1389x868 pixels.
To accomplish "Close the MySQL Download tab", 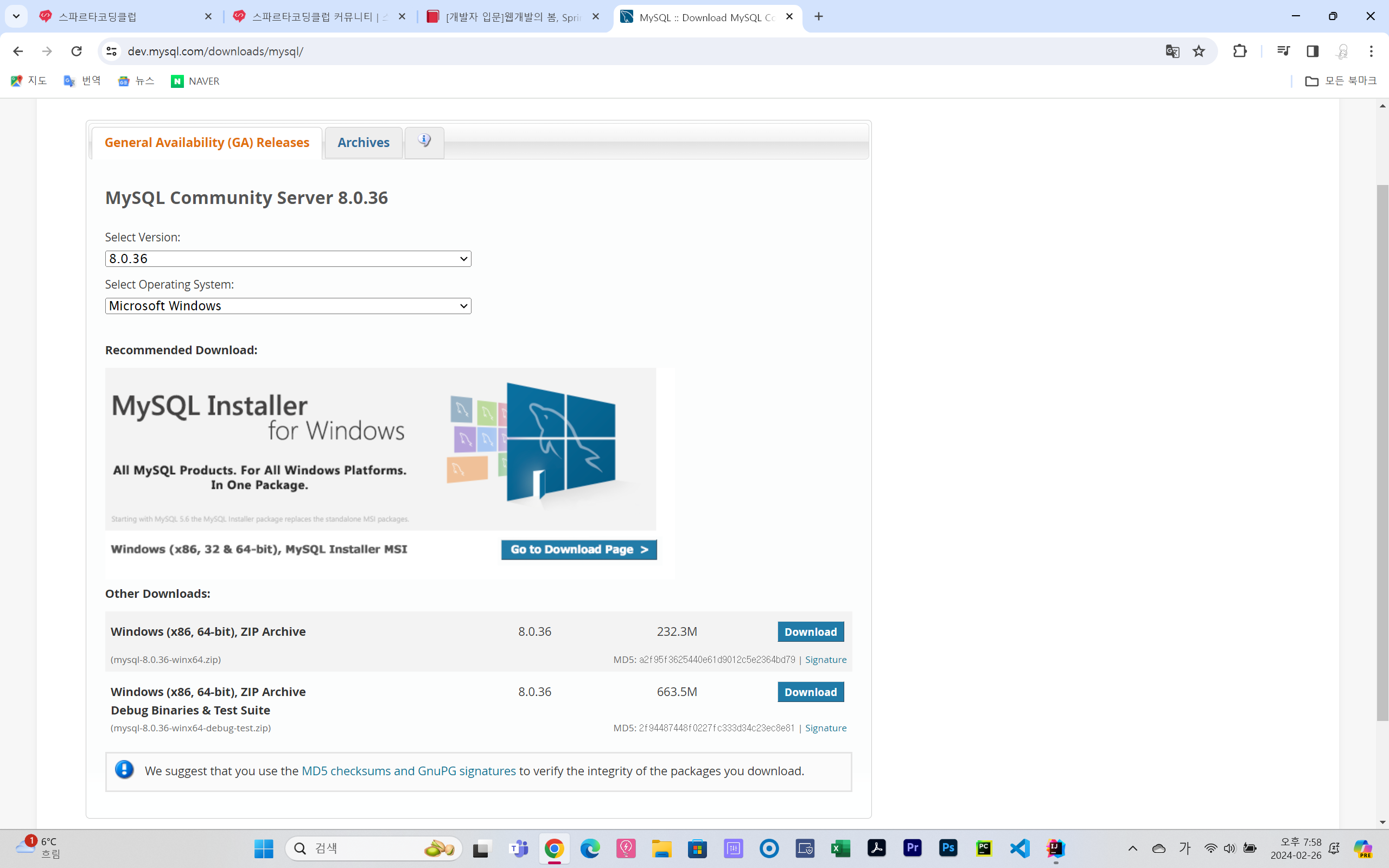I will click(790, 17).
